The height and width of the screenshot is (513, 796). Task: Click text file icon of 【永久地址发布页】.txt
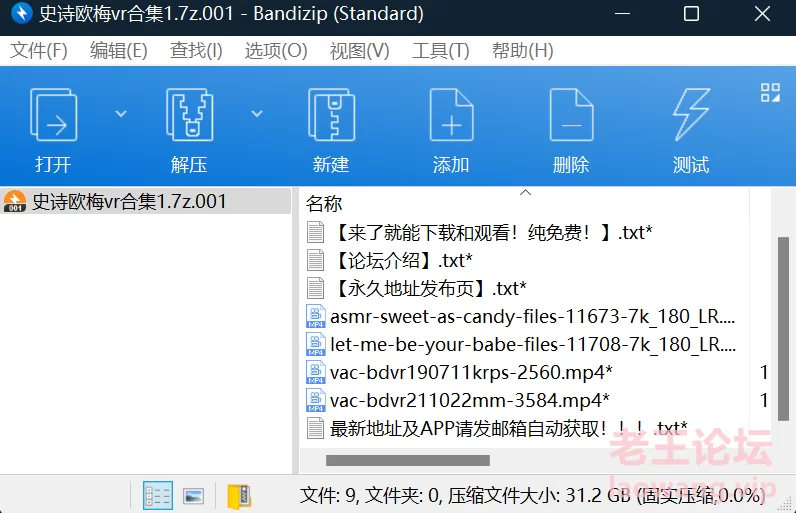(315, 288)
